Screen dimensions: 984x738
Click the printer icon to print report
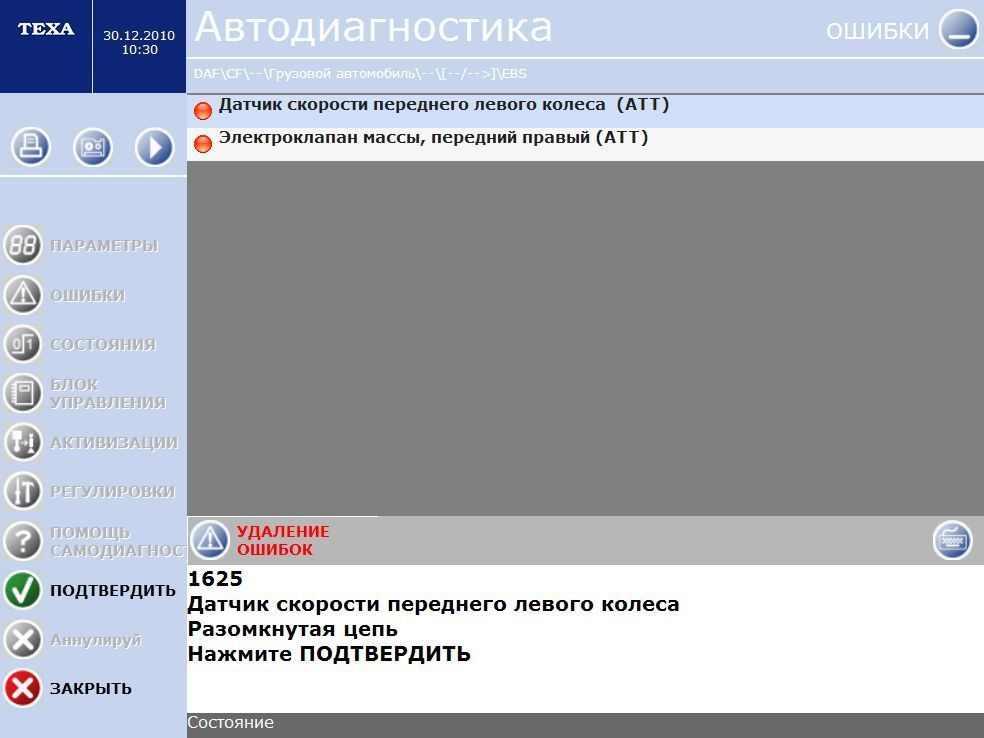[x=31, y=148]
